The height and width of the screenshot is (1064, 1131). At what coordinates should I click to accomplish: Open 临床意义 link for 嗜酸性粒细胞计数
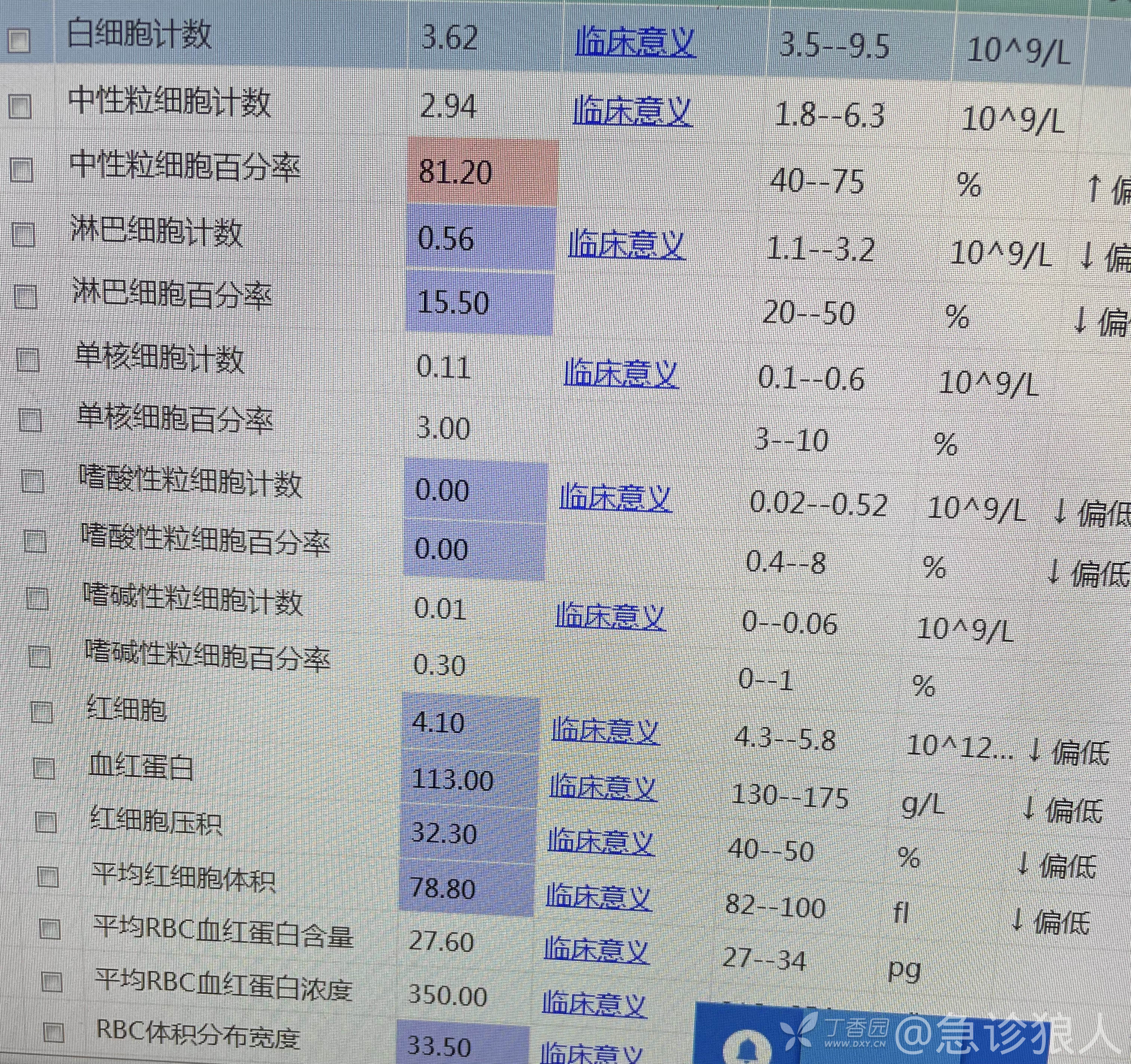(x=616, y=498)
